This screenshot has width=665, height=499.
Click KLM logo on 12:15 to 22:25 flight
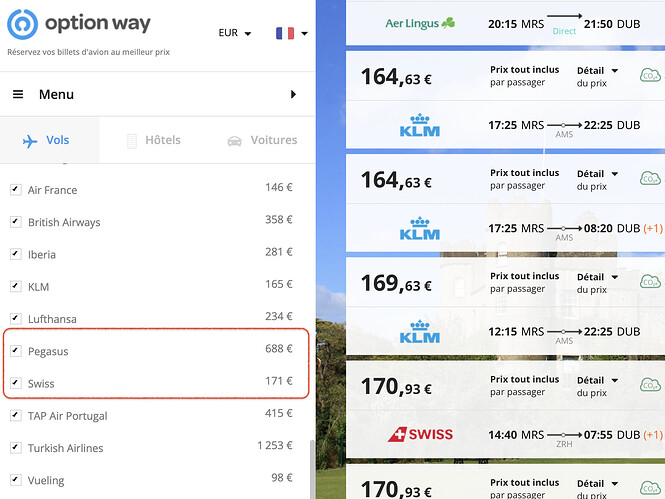click(x=419, y=332)
